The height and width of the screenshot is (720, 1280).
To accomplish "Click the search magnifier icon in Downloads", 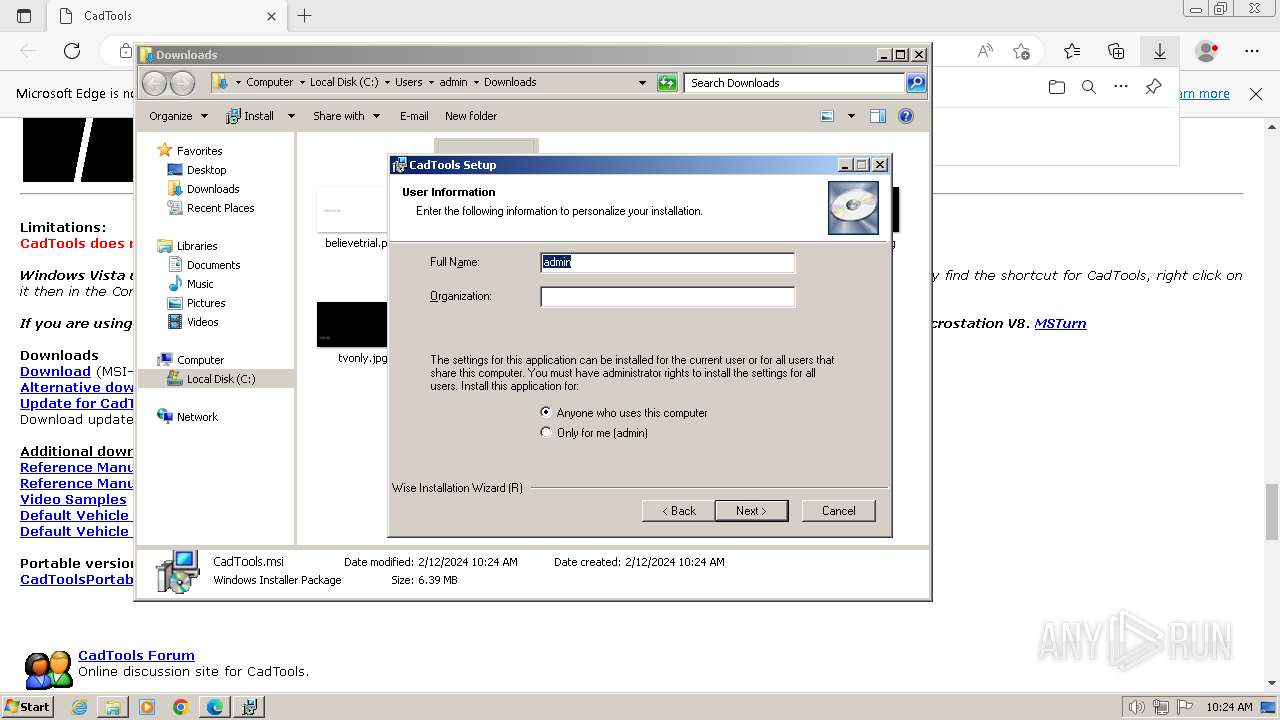I will [x=916, y=83].
